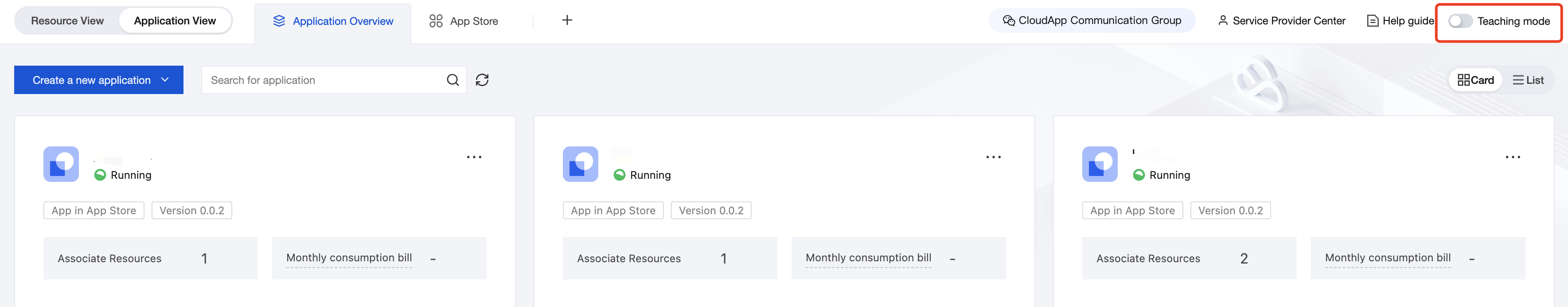The width and height of the screenshot is (1568, 307).
Task: Click Monthly consumption bill on first card
Action: (349, 258)
